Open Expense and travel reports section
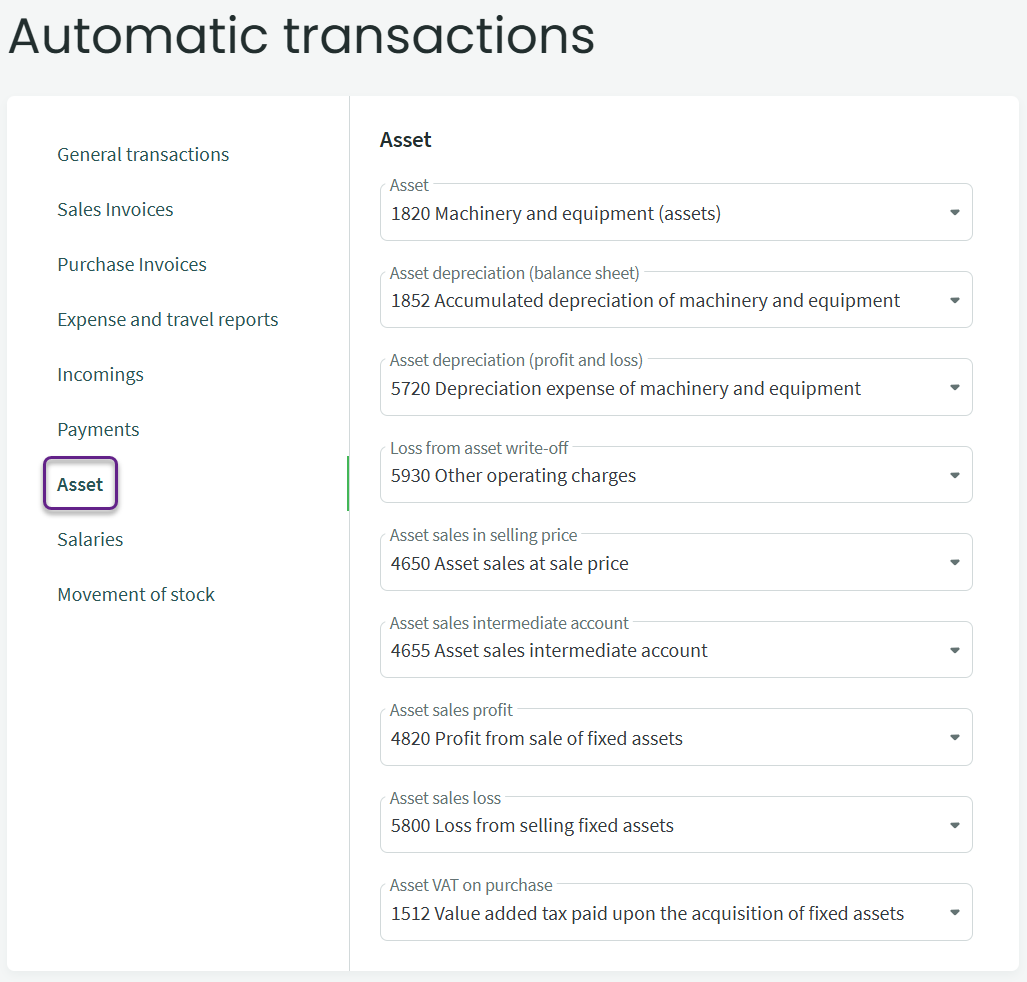The height and width of the screenshot is (982, 1027). 168,320
